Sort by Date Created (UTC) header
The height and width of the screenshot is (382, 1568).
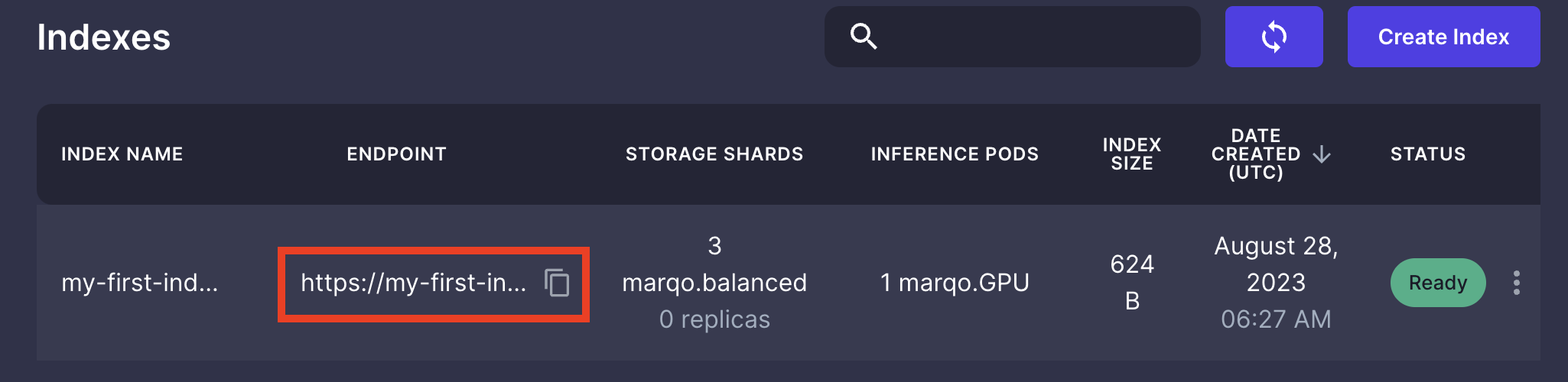[x=1256, y=154]
